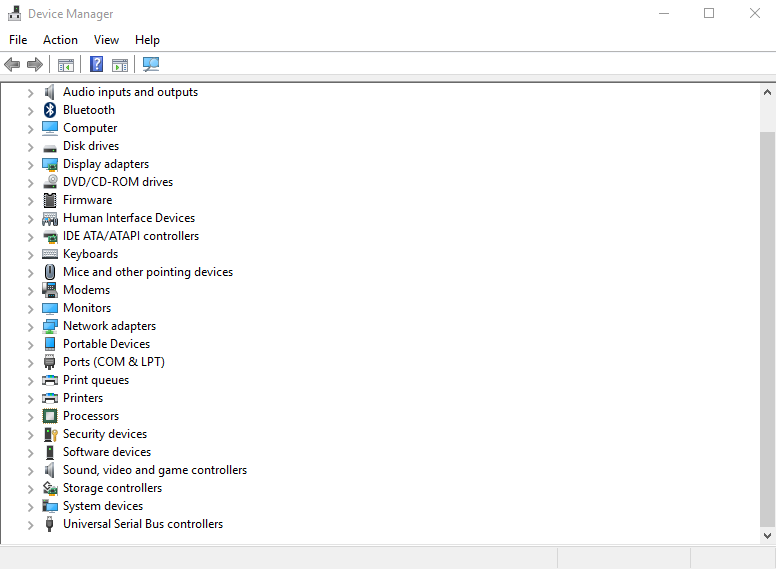Click the Bluetooth category icon
776x569 pixels.
coord(50,110)
